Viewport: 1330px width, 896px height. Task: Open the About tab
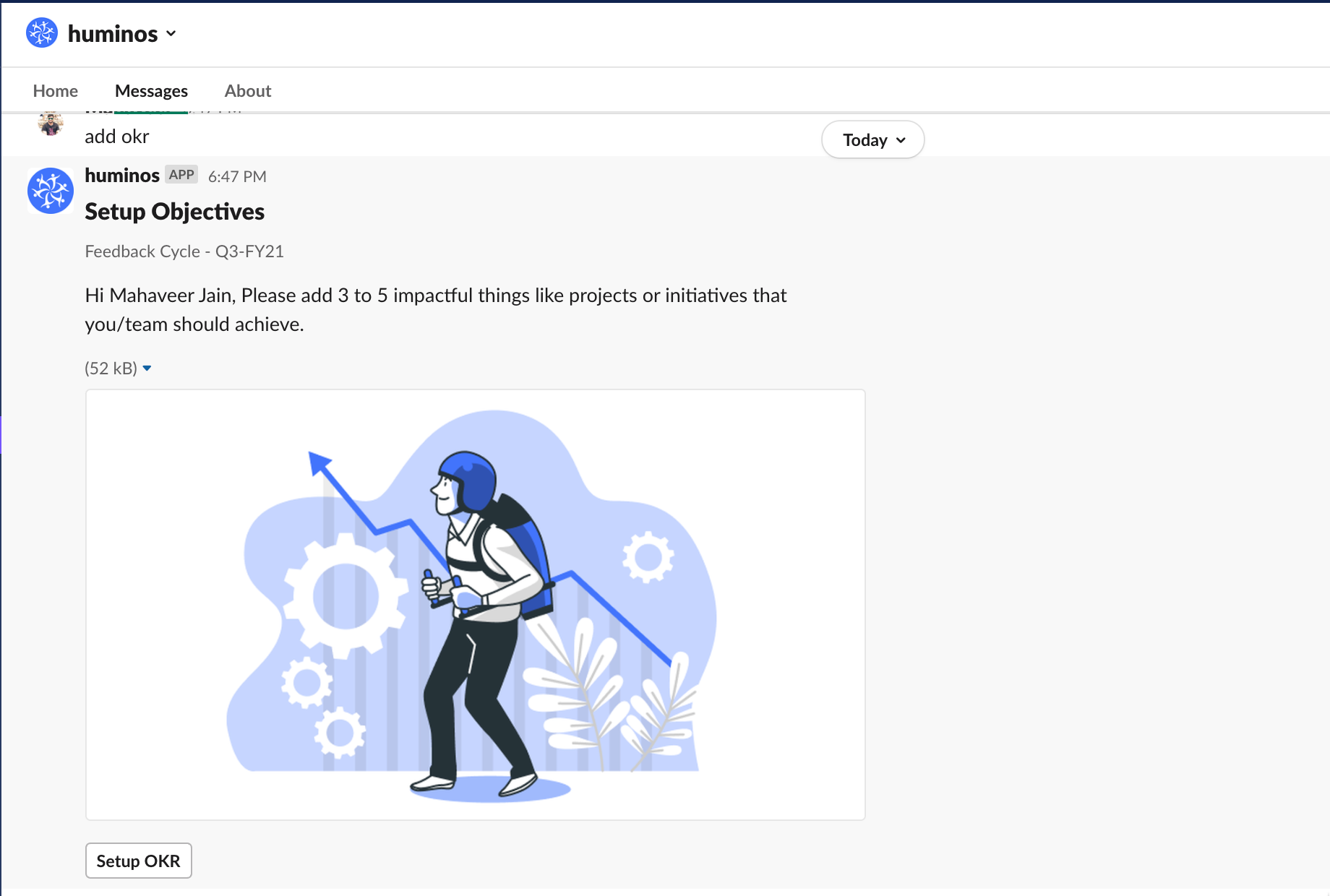(x=248, y=91)
